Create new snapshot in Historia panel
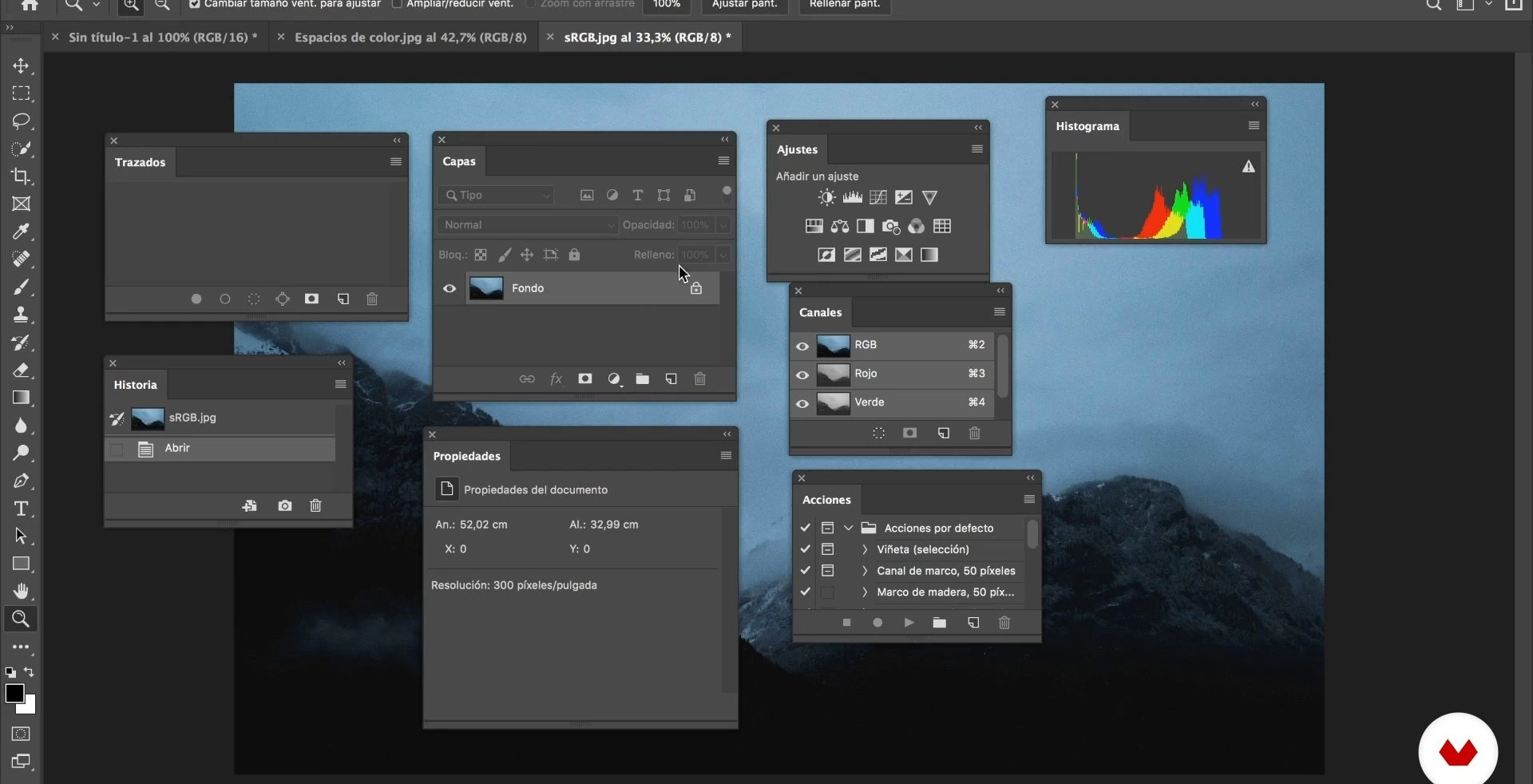 (x=284, y=506)
